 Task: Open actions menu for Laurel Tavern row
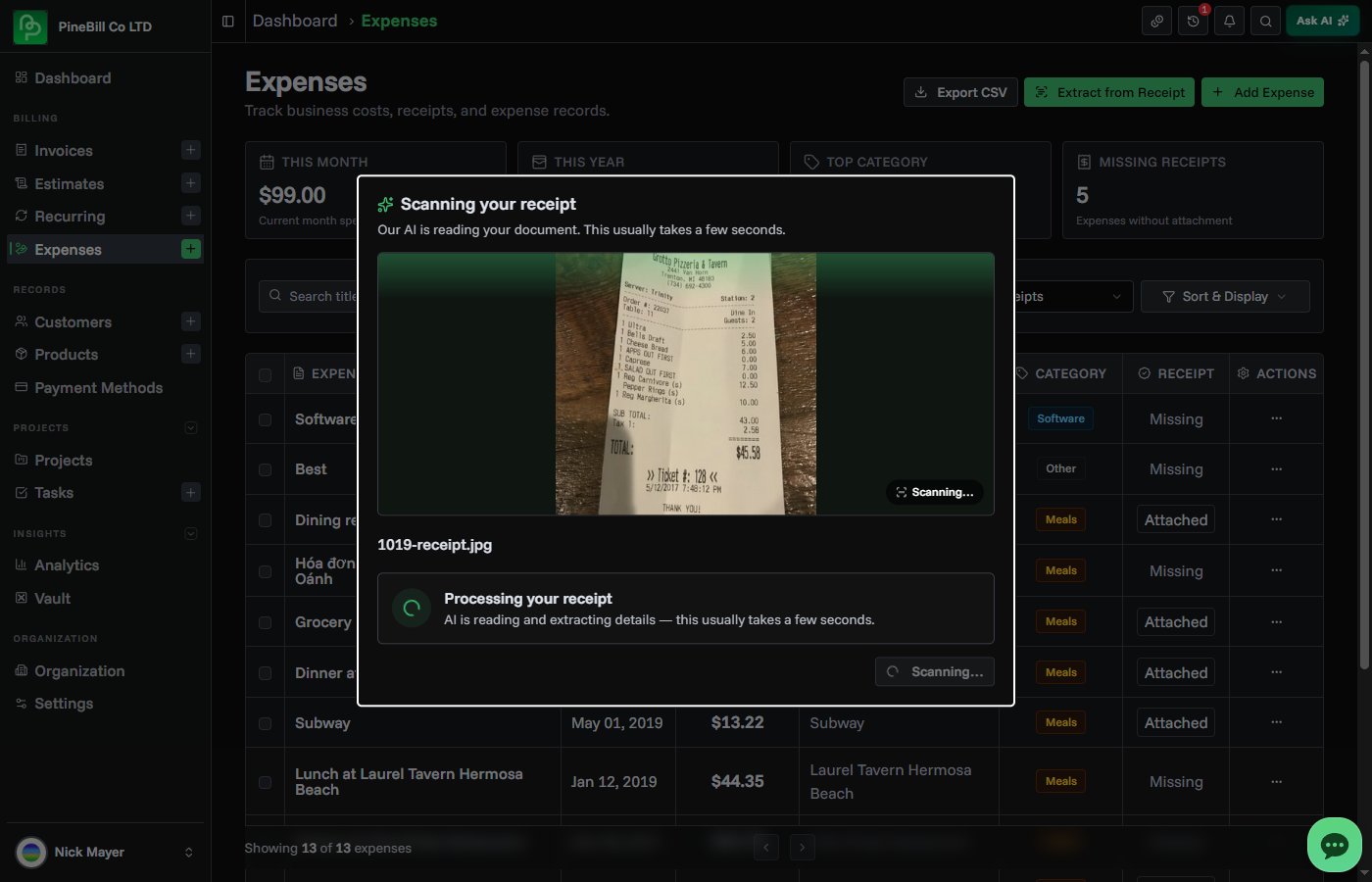tap(1276, 782)
